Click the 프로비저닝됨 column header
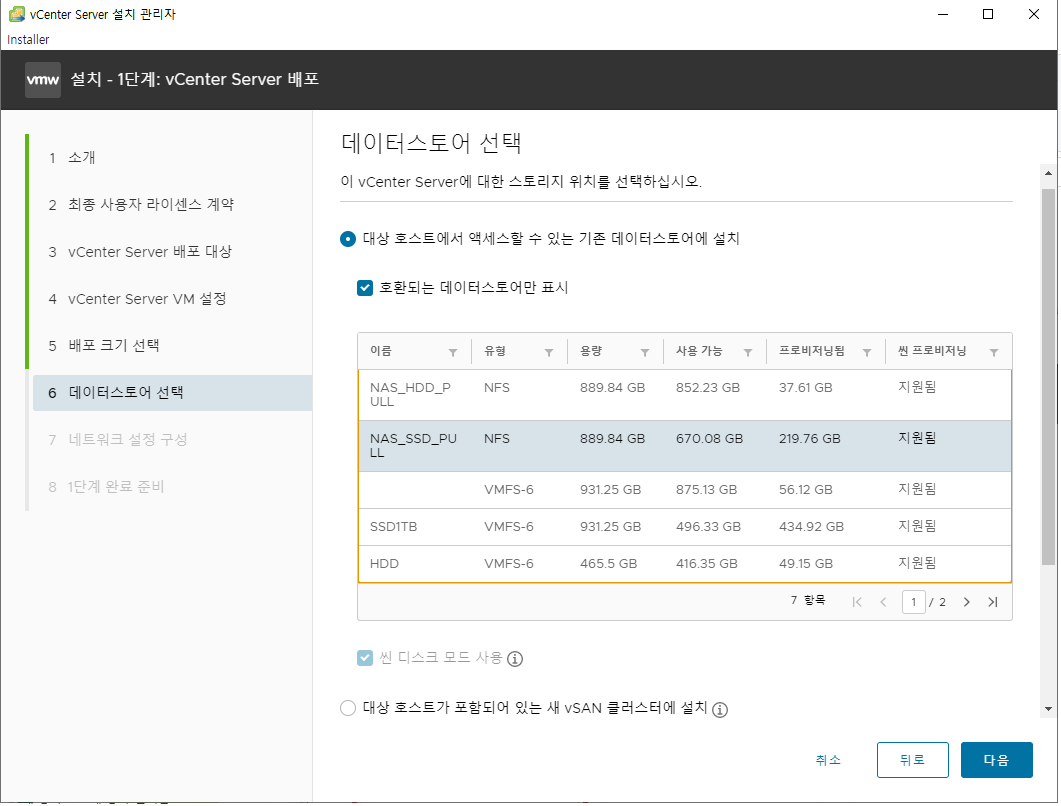The width and height of the screenshot is (1061, 806). coord(811,351)
